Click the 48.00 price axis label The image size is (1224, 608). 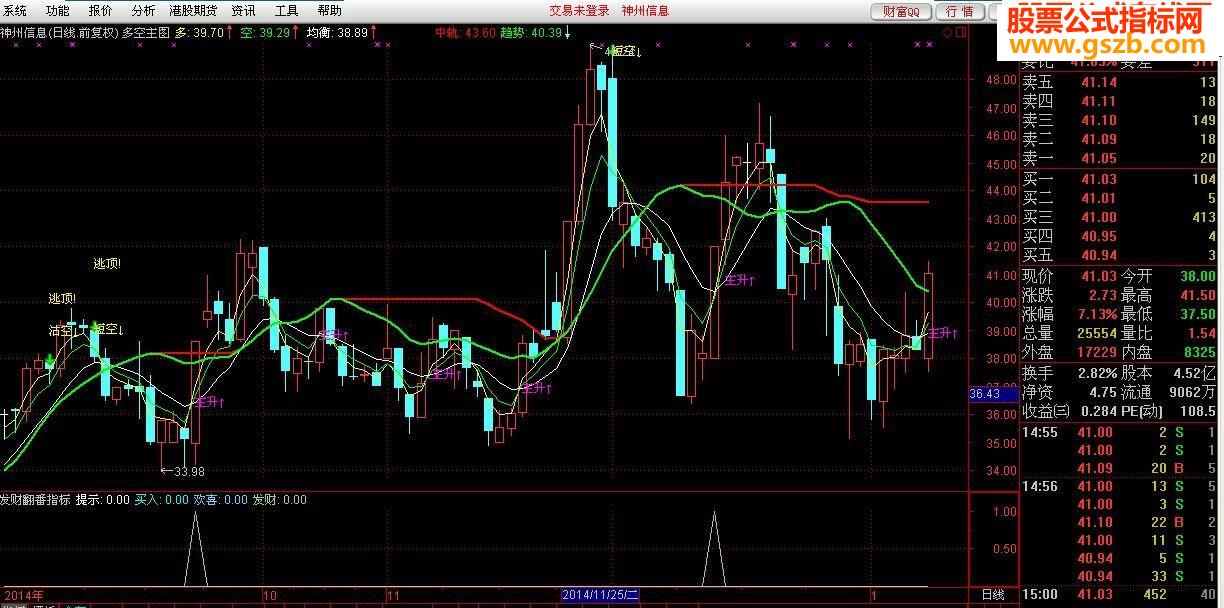click(1001, 80)
